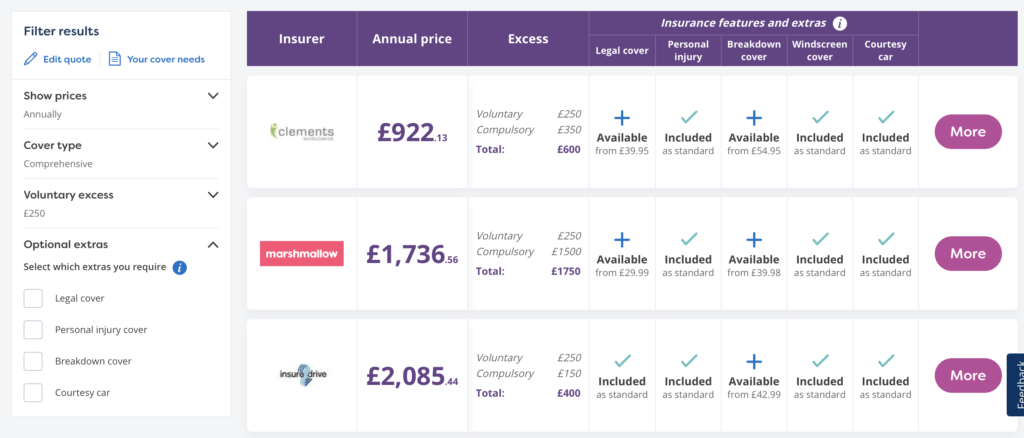The image size is (1024, 438).
Task: Enable the Personal injury cover checkbox
Action: pos(33,330)
